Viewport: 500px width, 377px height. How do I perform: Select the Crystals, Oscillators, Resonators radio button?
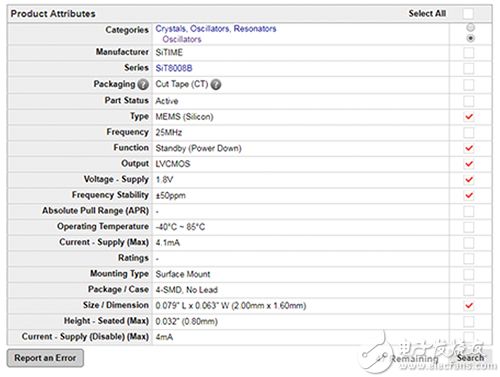[470, 27]
